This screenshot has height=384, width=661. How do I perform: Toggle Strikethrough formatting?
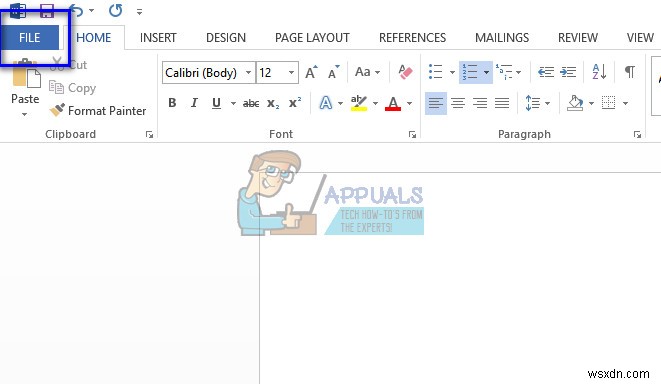251,103
